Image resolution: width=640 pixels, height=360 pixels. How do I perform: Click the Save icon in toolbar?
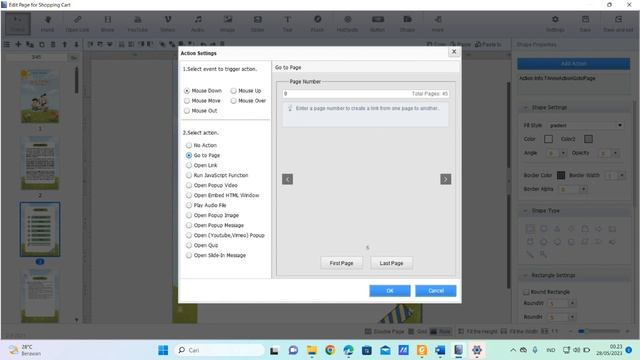585,23
